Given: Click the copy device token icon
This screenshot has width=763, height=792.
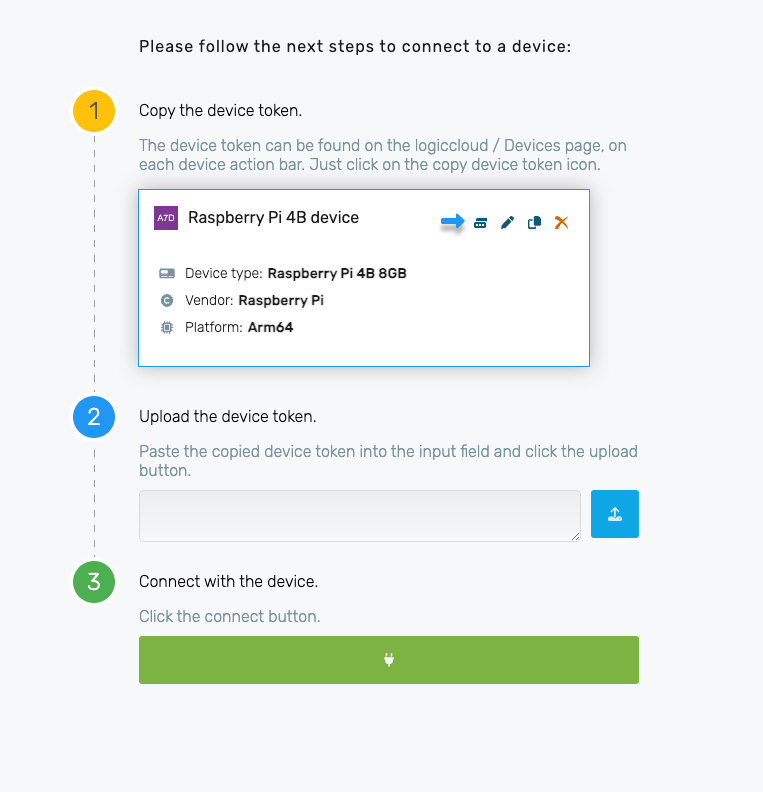Looking at the screenshot, I should coord(480,222).
